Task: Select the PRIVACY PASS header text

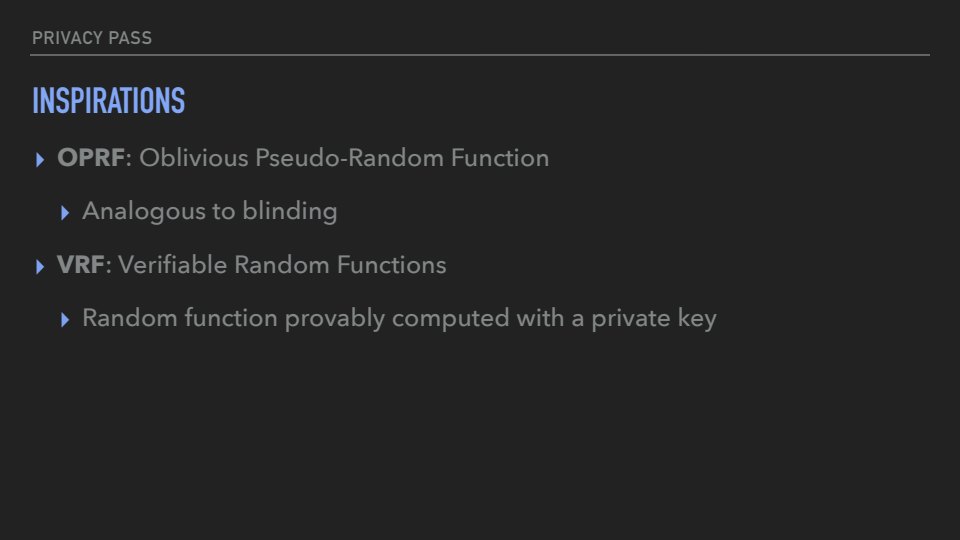Action: pos(92,38)
